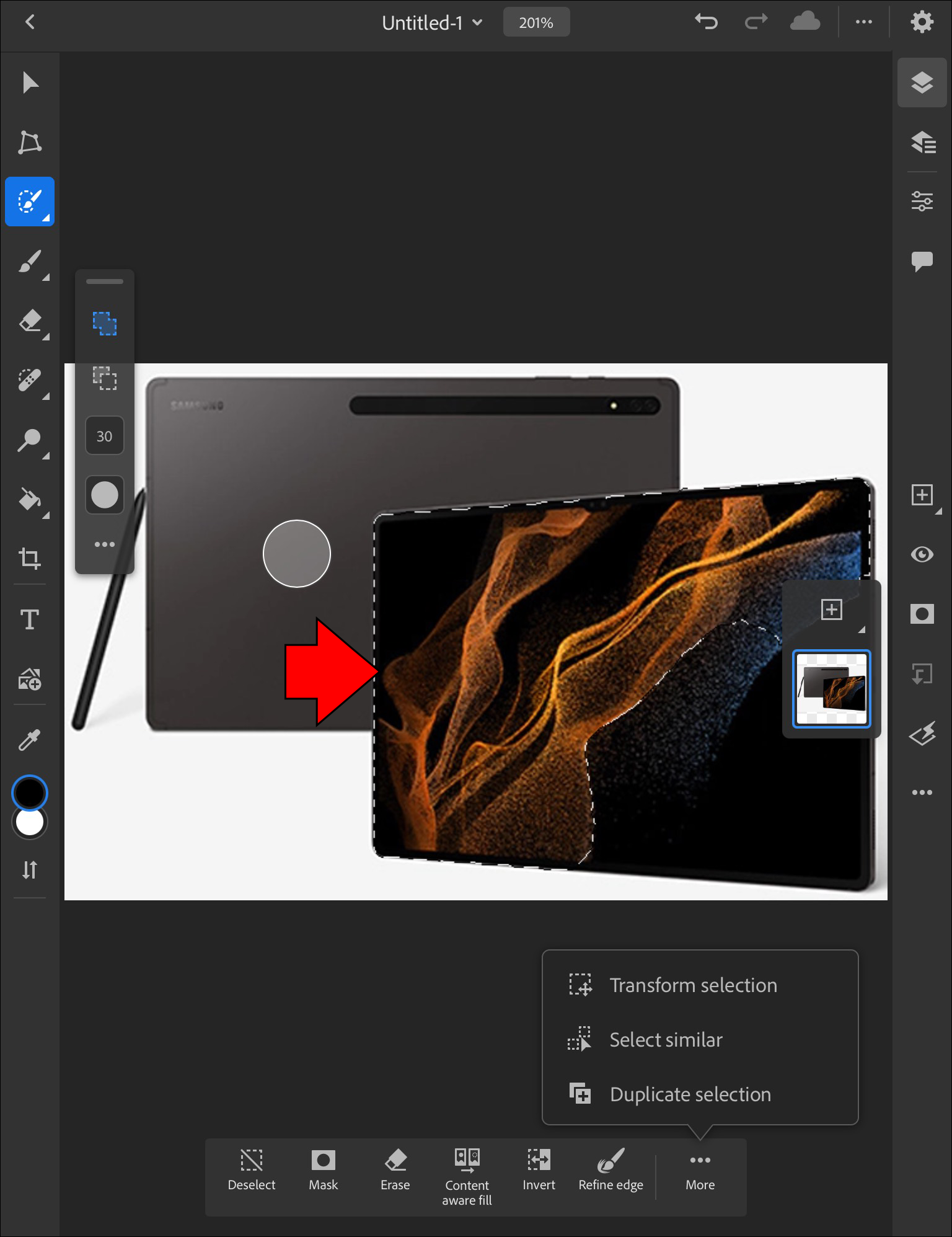Toggle compact layer view

(x=922, y=82)
